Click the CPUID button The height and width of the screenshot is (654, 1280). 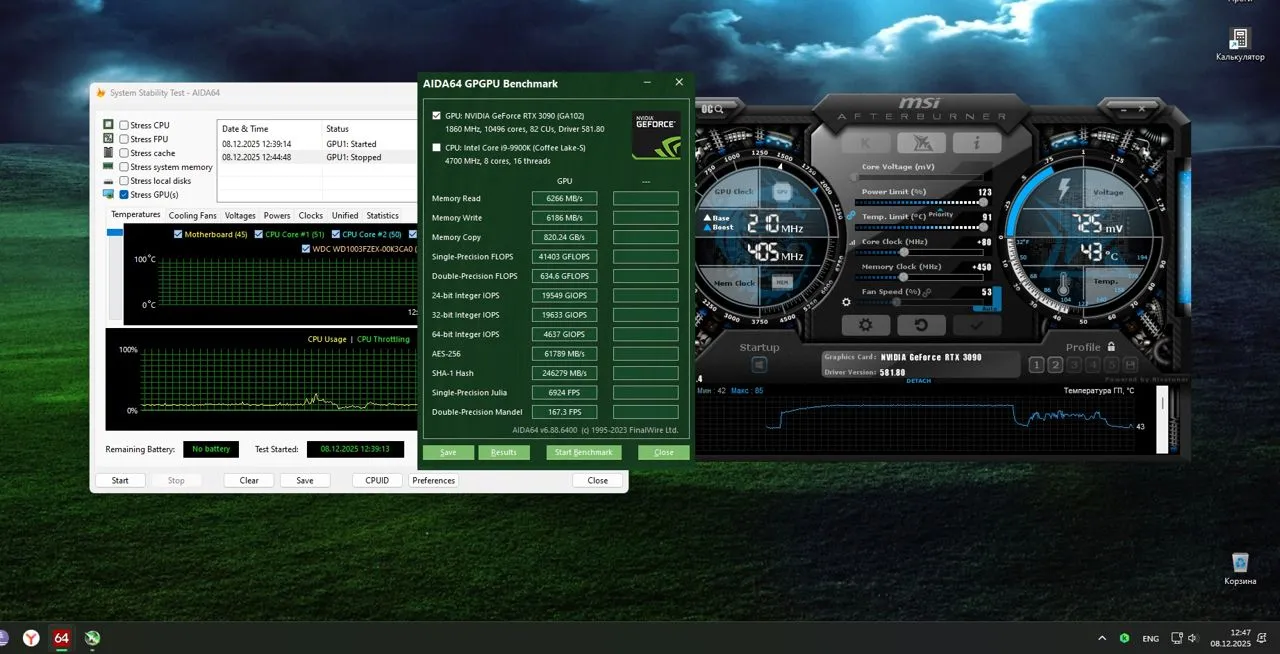[x=377, y=480]
